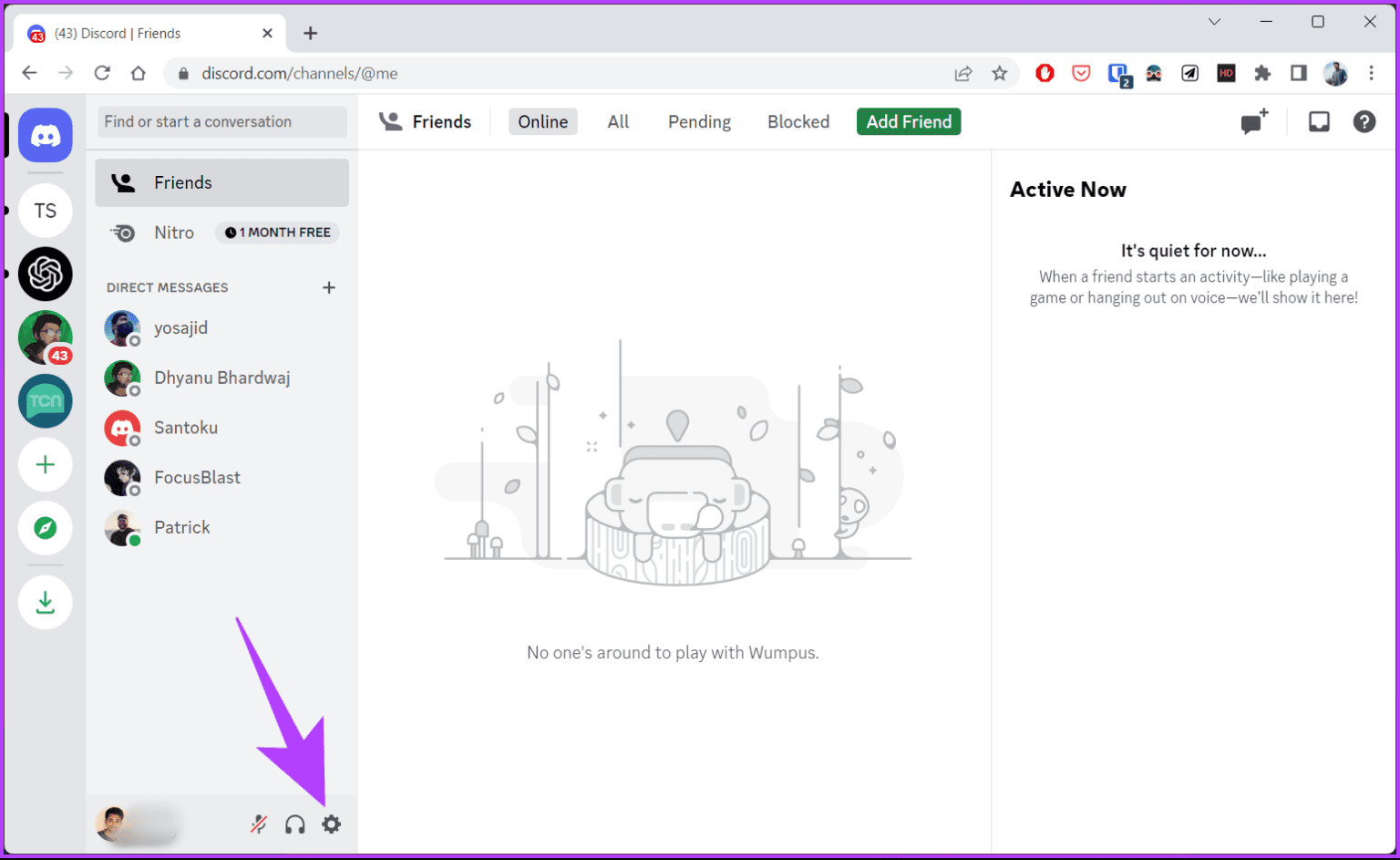Open Discord home direct messages icon
Screen dimensions: 1400x860
[x=46, y=135]
